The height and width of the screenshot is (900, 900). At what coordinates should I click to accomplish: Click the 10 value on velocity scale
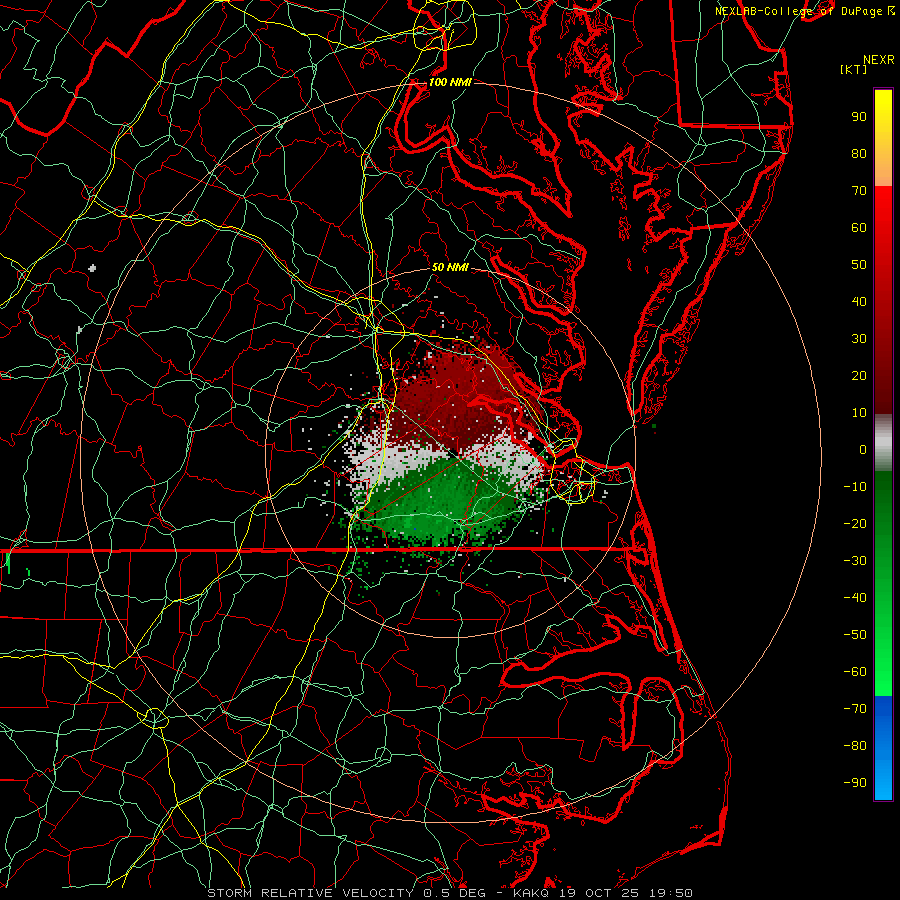point(859,413)
